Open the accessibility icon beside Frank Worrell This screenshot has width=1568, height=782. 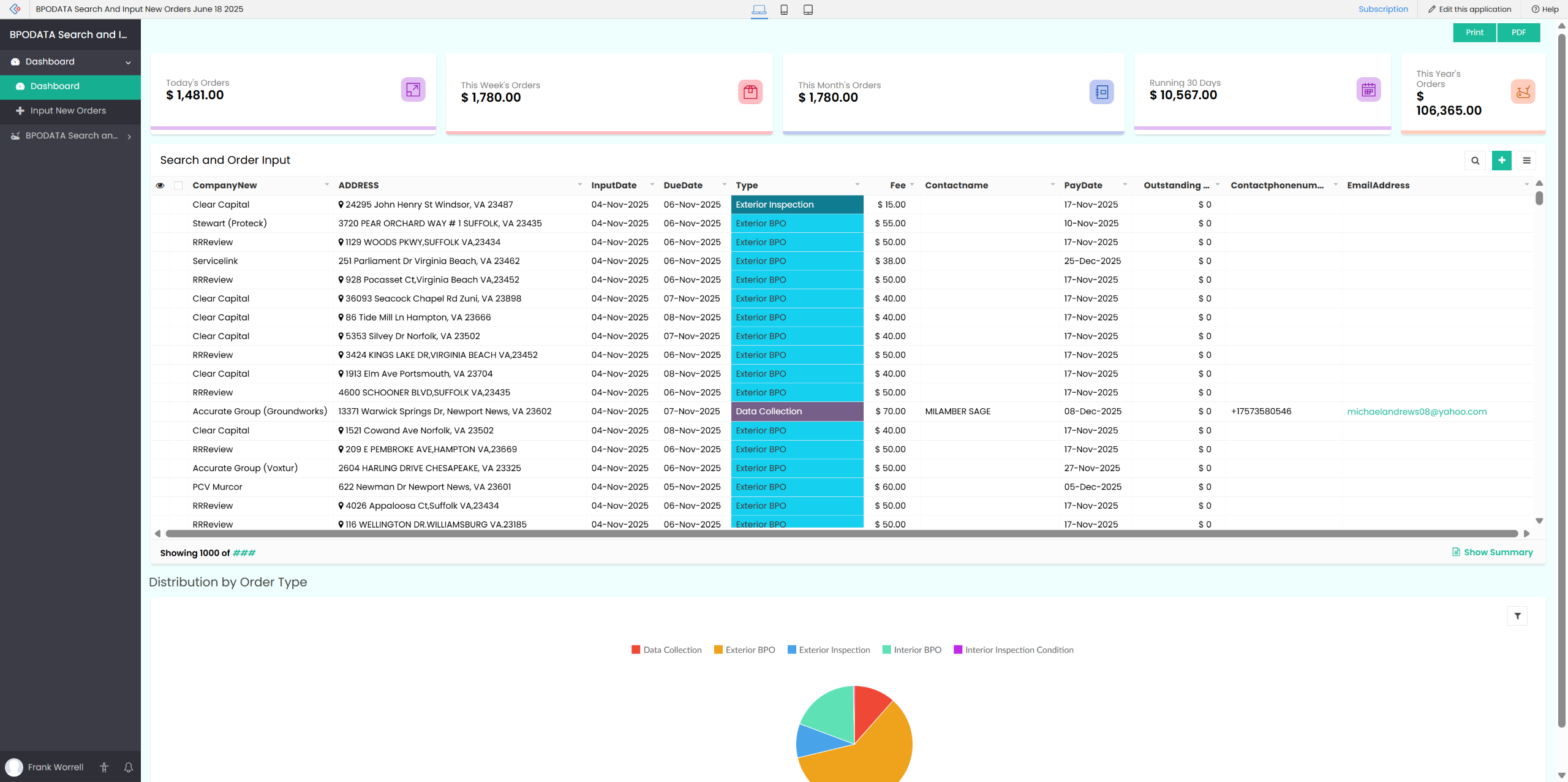[x=104, y=767]
